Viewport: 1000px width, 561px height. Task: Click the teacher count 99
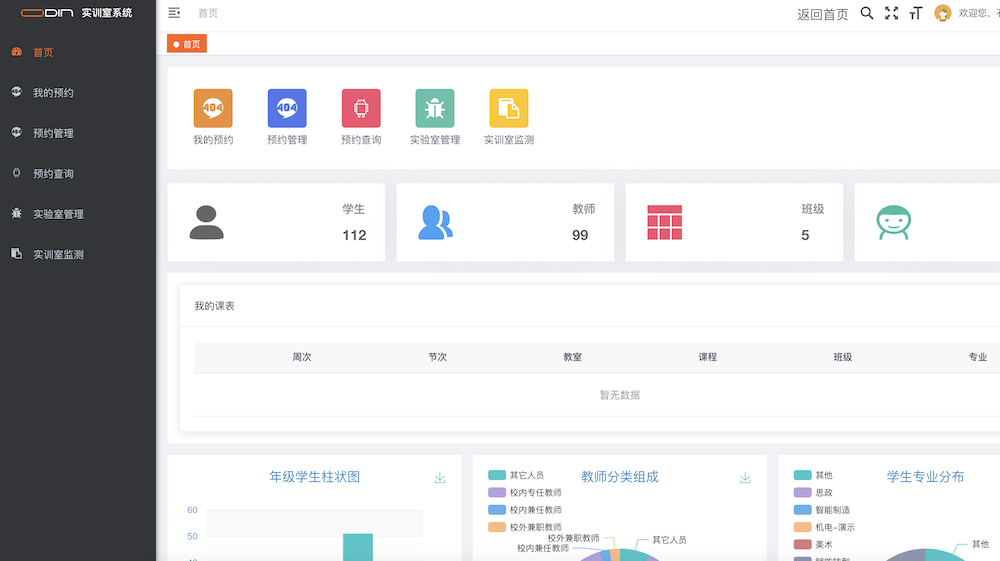coord(580,235)
